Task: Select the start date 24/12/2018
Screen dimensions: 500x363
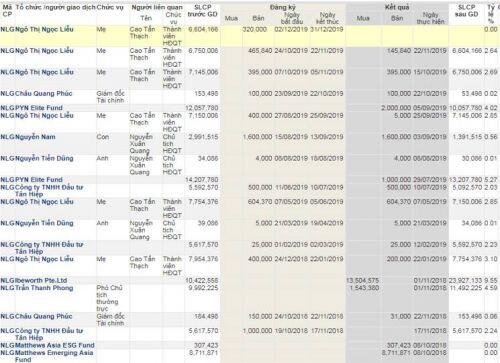Action: tap(291, 259)
